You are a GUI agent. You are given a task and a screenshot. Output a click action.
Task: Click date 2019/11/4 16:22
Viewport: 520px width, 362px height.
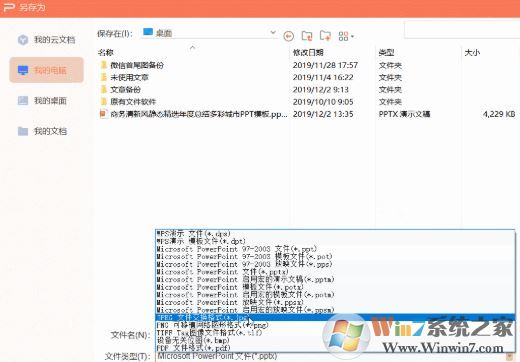[x=323, y=77]
